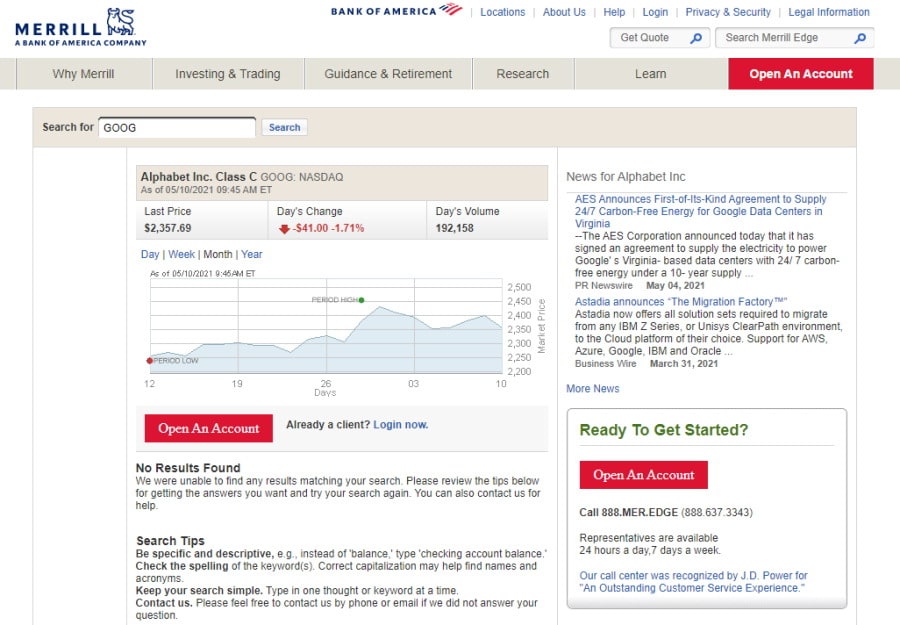Click the Get Quote magnifier icon
This screenshot has width=900, height=625.
tap(696, 38)
